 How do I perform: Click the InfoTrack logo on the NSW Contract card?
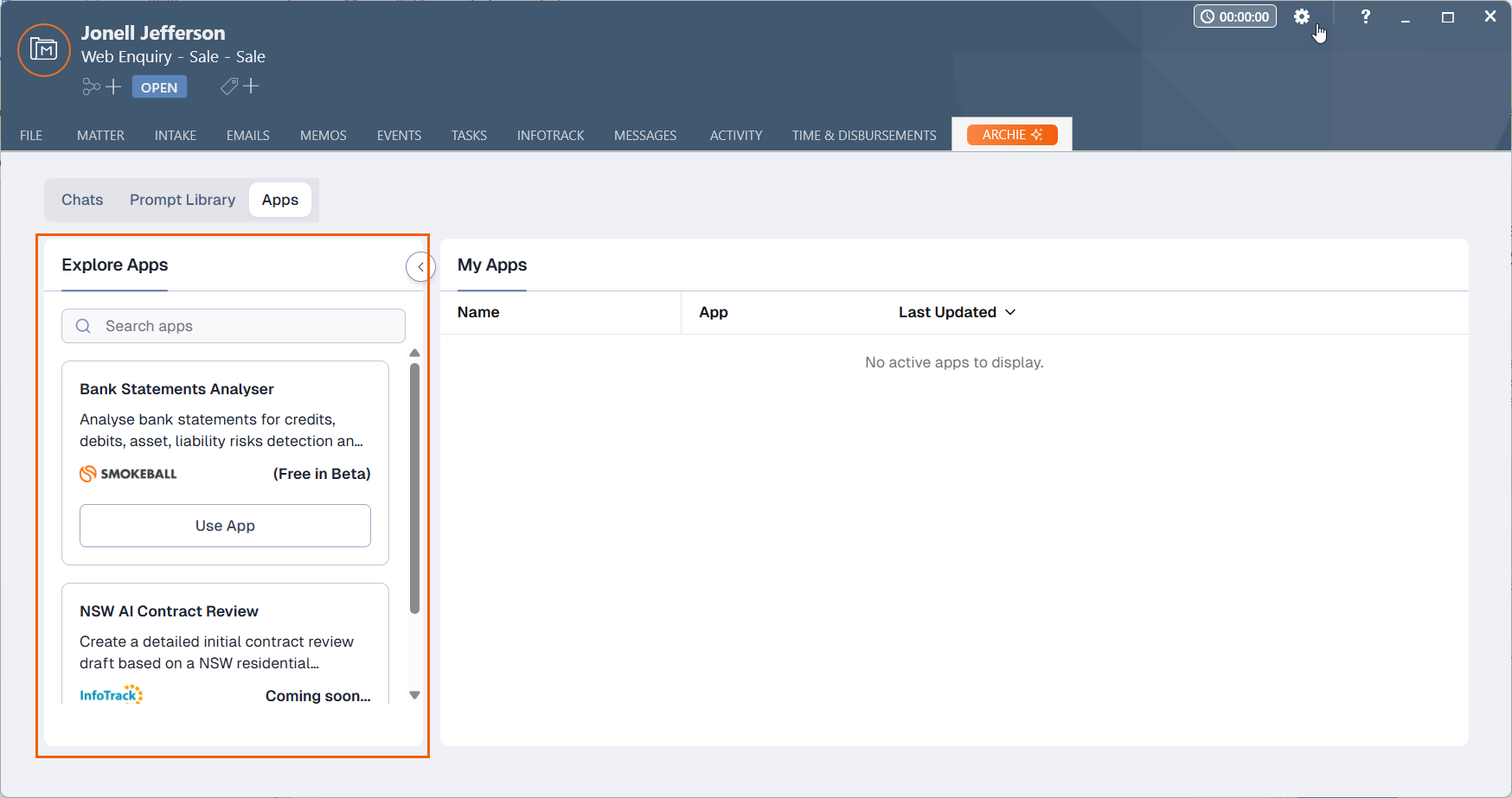[112, 695]
